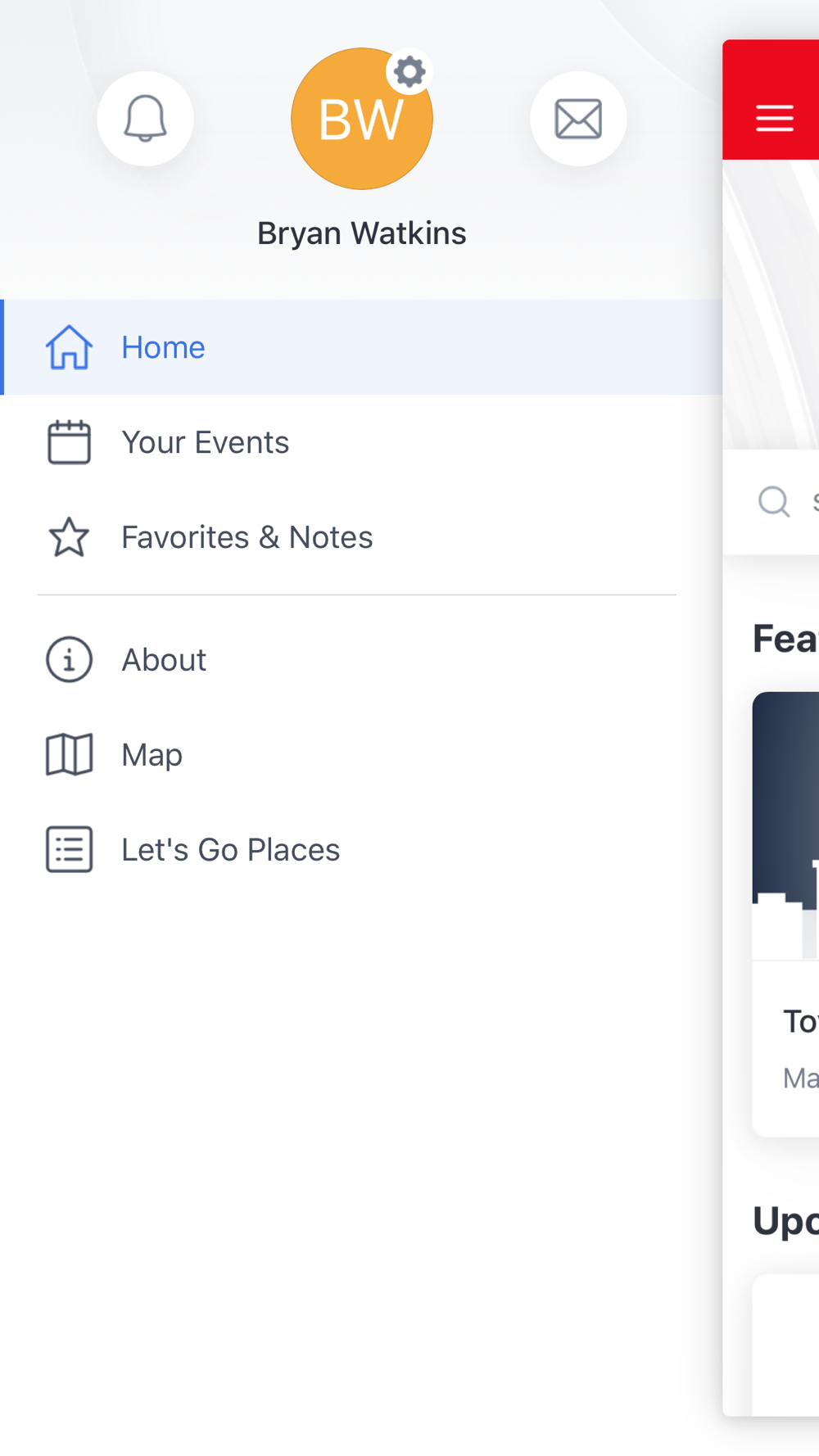
Task: Select Home in the side menu
Action: [361, 347]
